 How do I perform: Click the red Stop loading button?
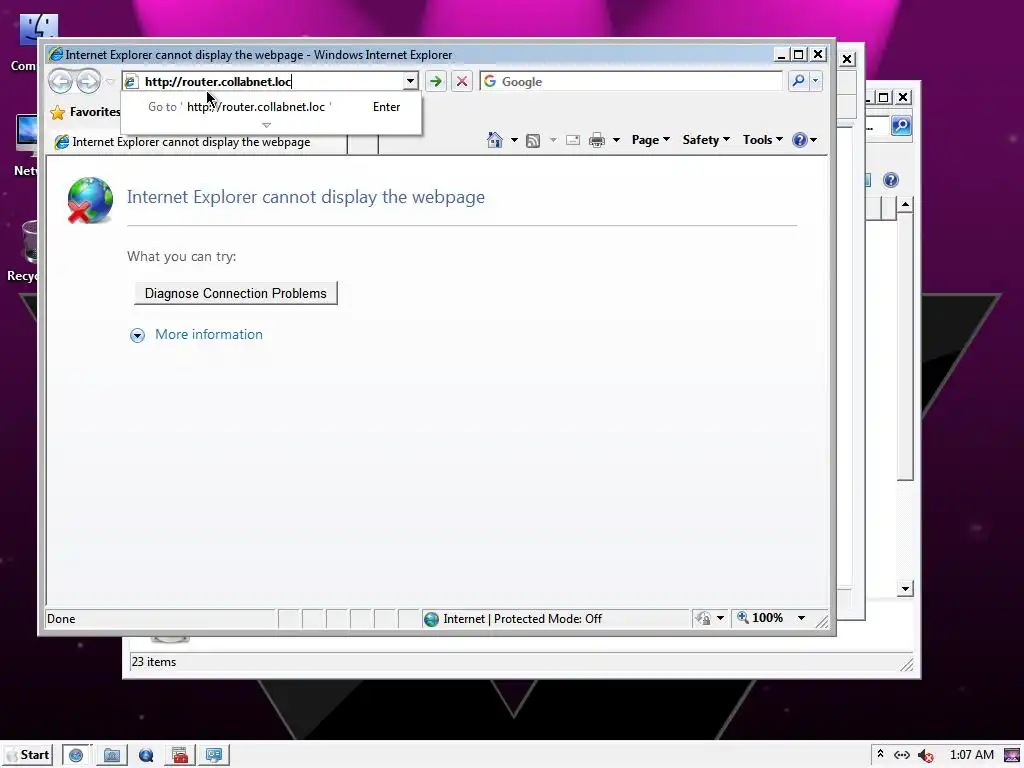(462, 82)
